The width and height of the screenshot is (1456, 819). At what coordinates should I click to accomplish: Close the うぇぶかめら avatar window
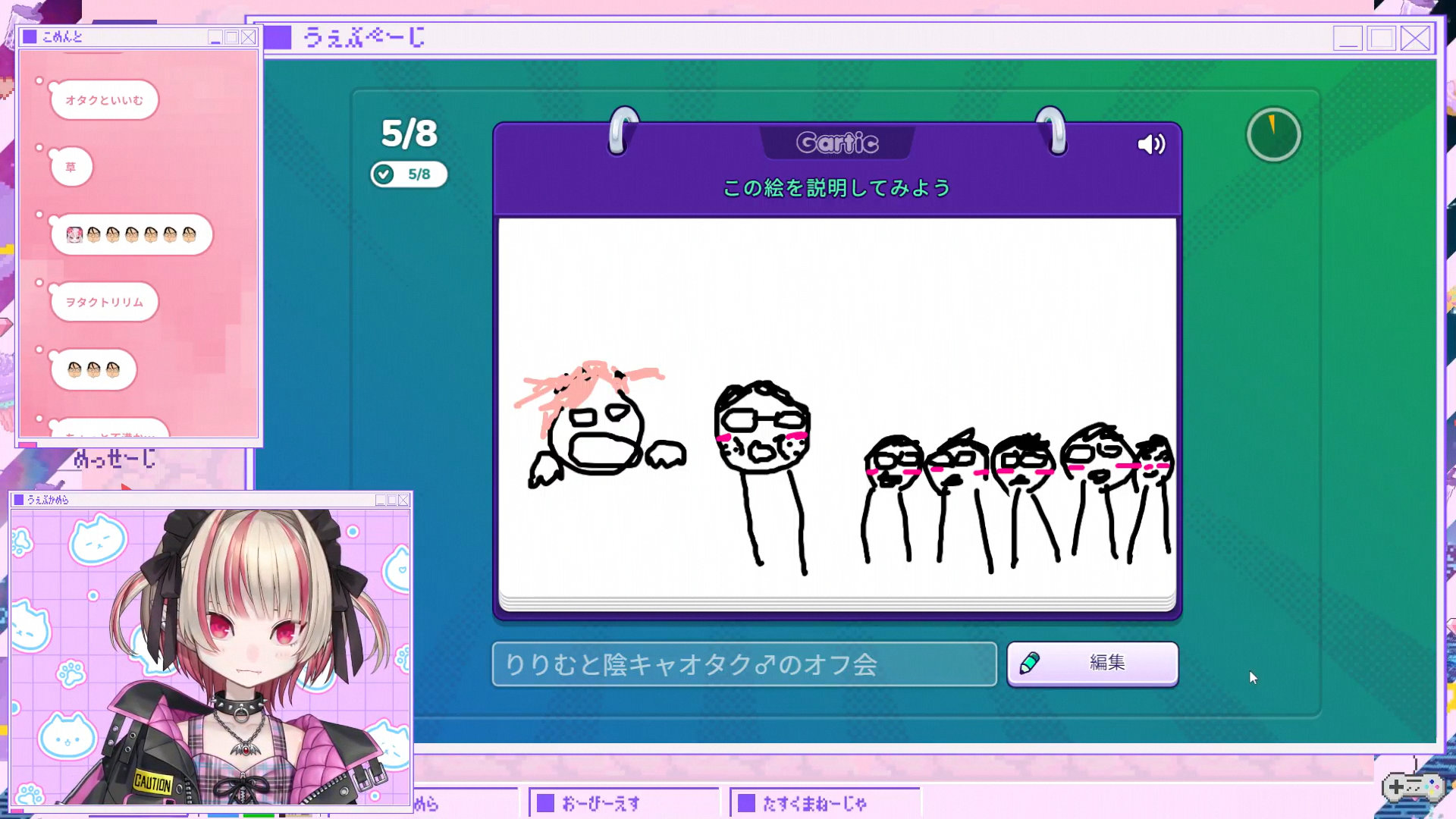403,500
